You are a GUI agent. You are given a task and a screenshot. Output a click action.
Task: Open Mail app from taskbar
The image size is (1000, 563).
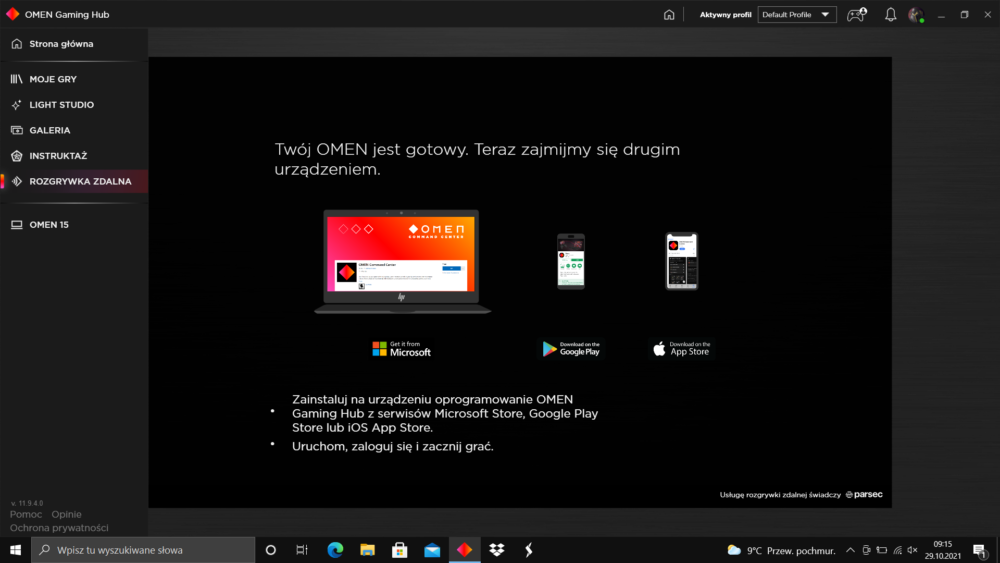point(432,550)
